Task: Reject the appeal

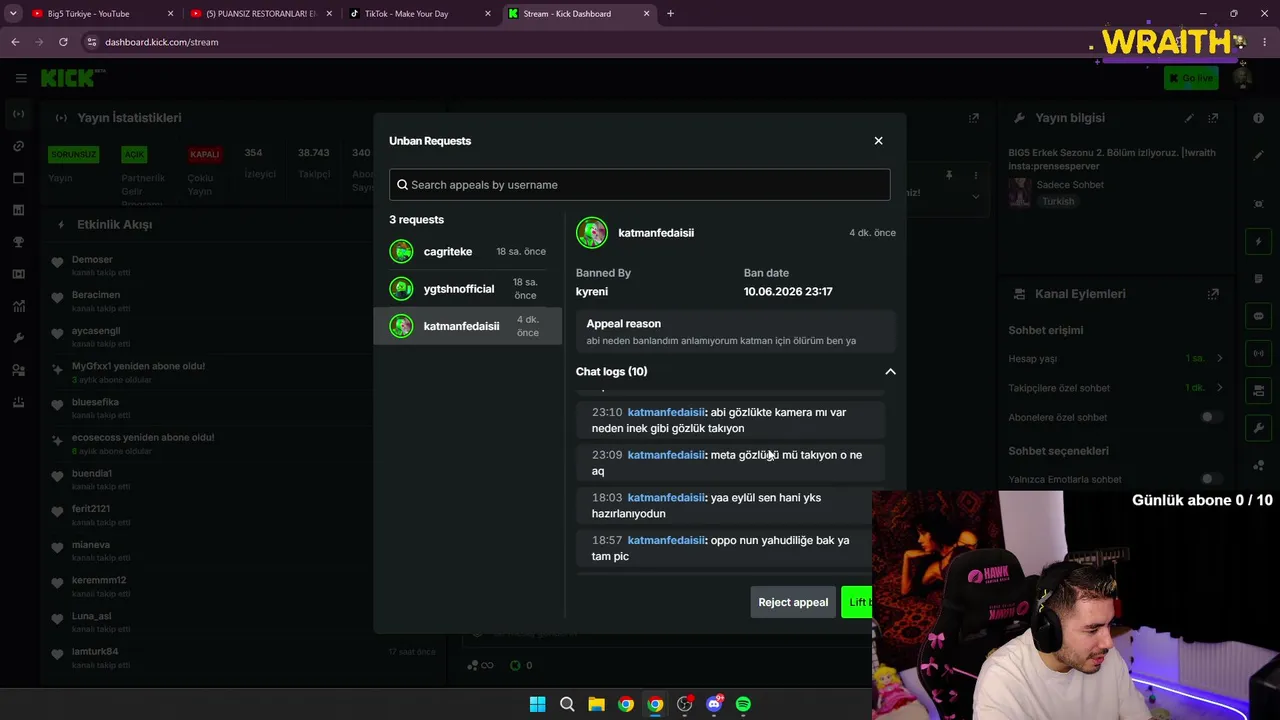Action: (x=793, y=602)
